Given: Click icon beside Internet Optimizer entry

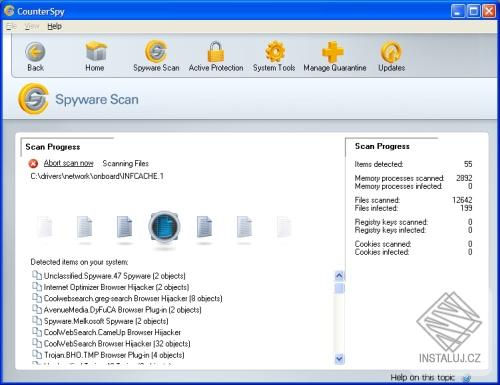Looking at the screenshot, I should 37,287.
